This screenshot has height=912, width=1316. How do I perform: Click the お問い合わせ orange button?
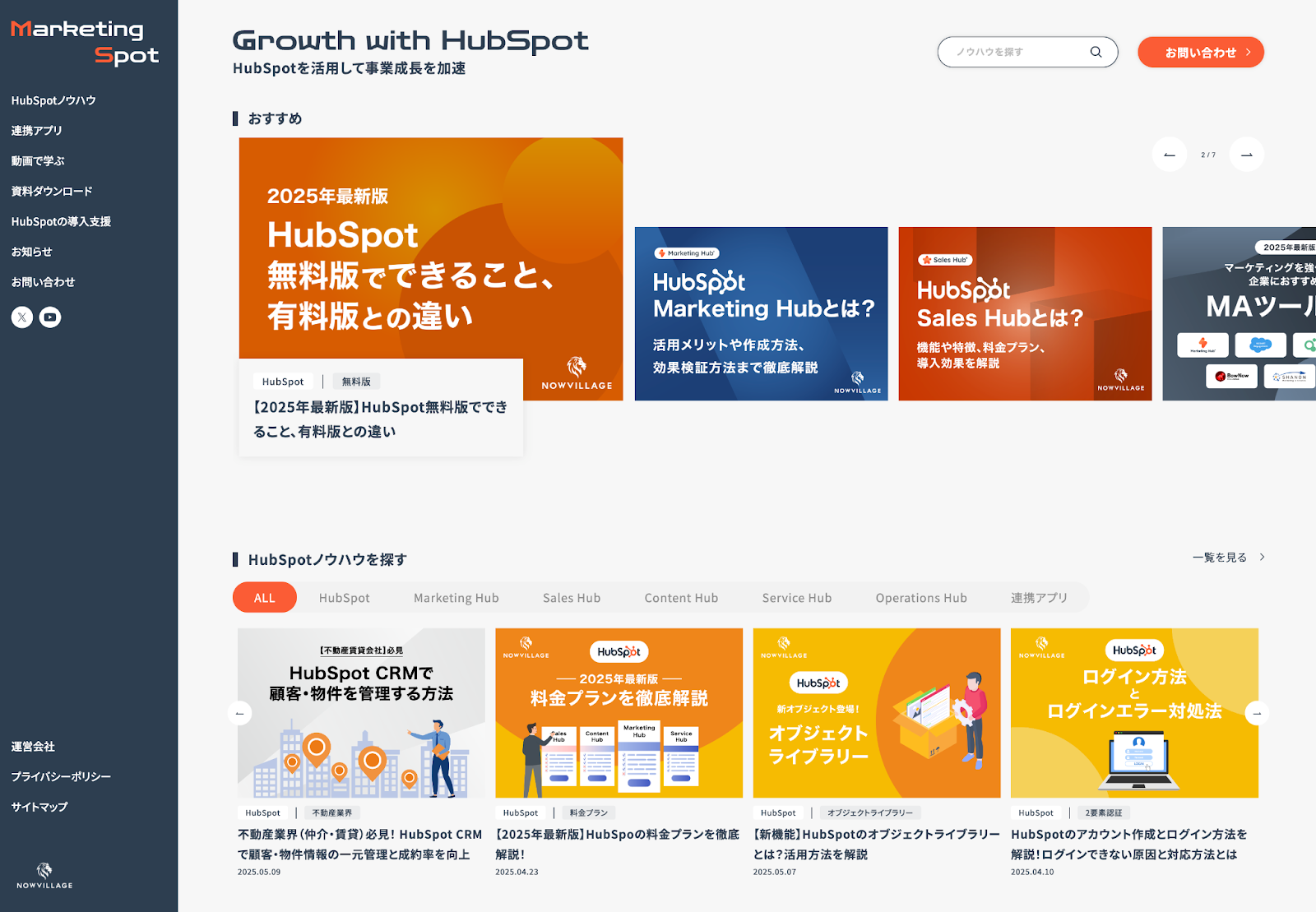pyautogui.click(x=1201, y=52)
